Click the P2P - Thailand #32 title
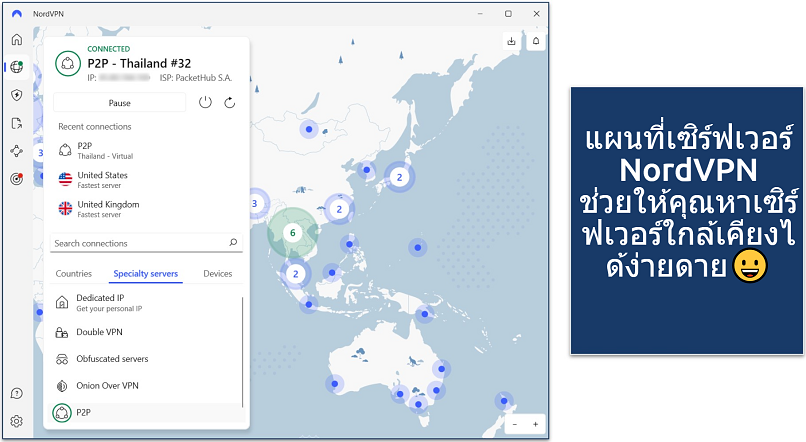The width and height of the screenshot is (806, 442). [x=139, y=63]
